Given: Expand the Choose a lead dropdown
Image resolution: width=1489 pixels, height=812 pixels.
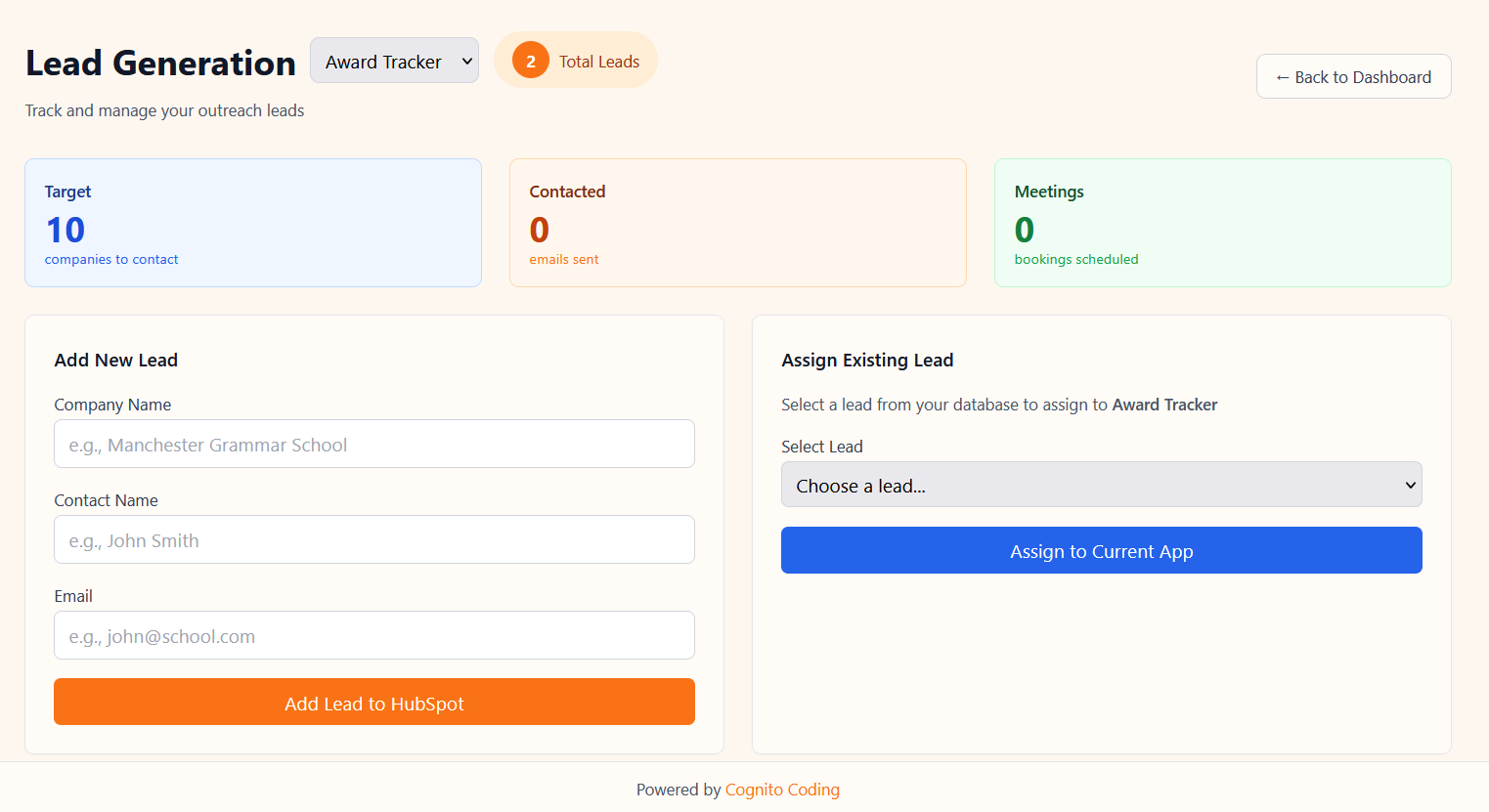Looking at the screenshot, I should click(1101, 486).
